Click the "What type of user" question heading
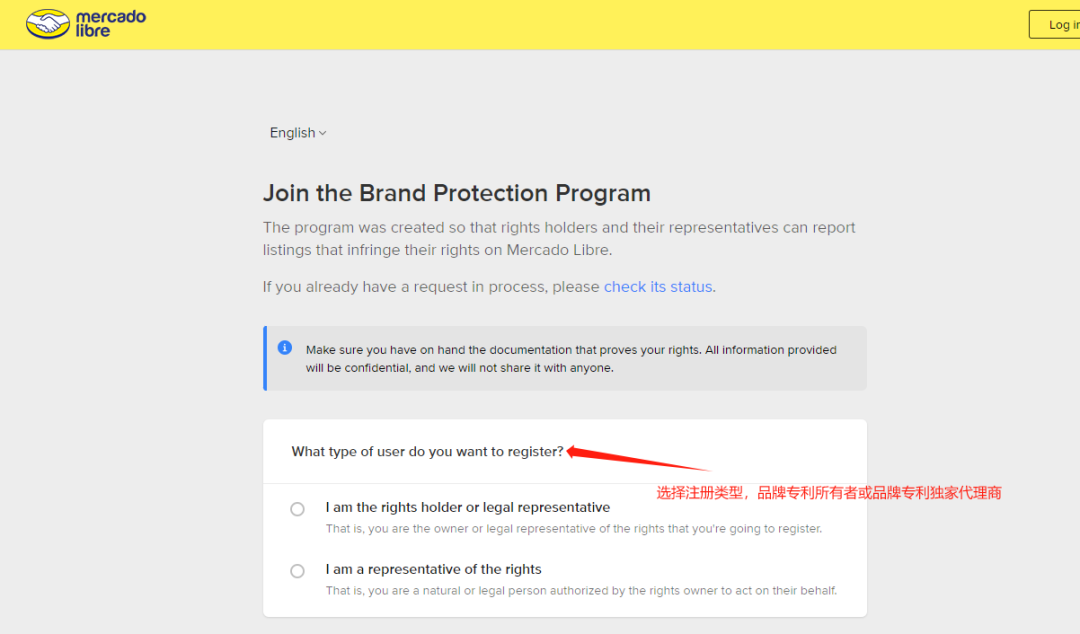Image resolution: width=1080 pixels, height=634 pixels. click(x=427, y=452)
